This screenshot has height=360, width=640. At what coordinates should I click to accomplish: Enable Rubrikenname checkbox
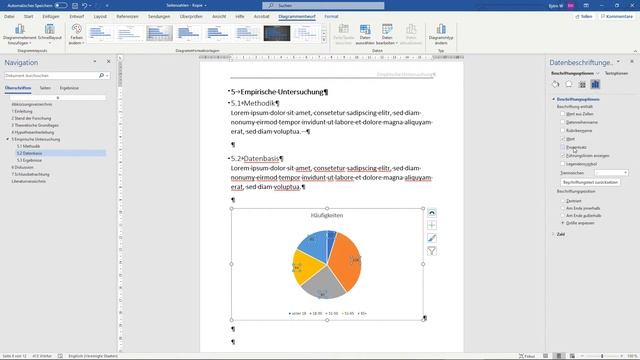coord(563,130)
